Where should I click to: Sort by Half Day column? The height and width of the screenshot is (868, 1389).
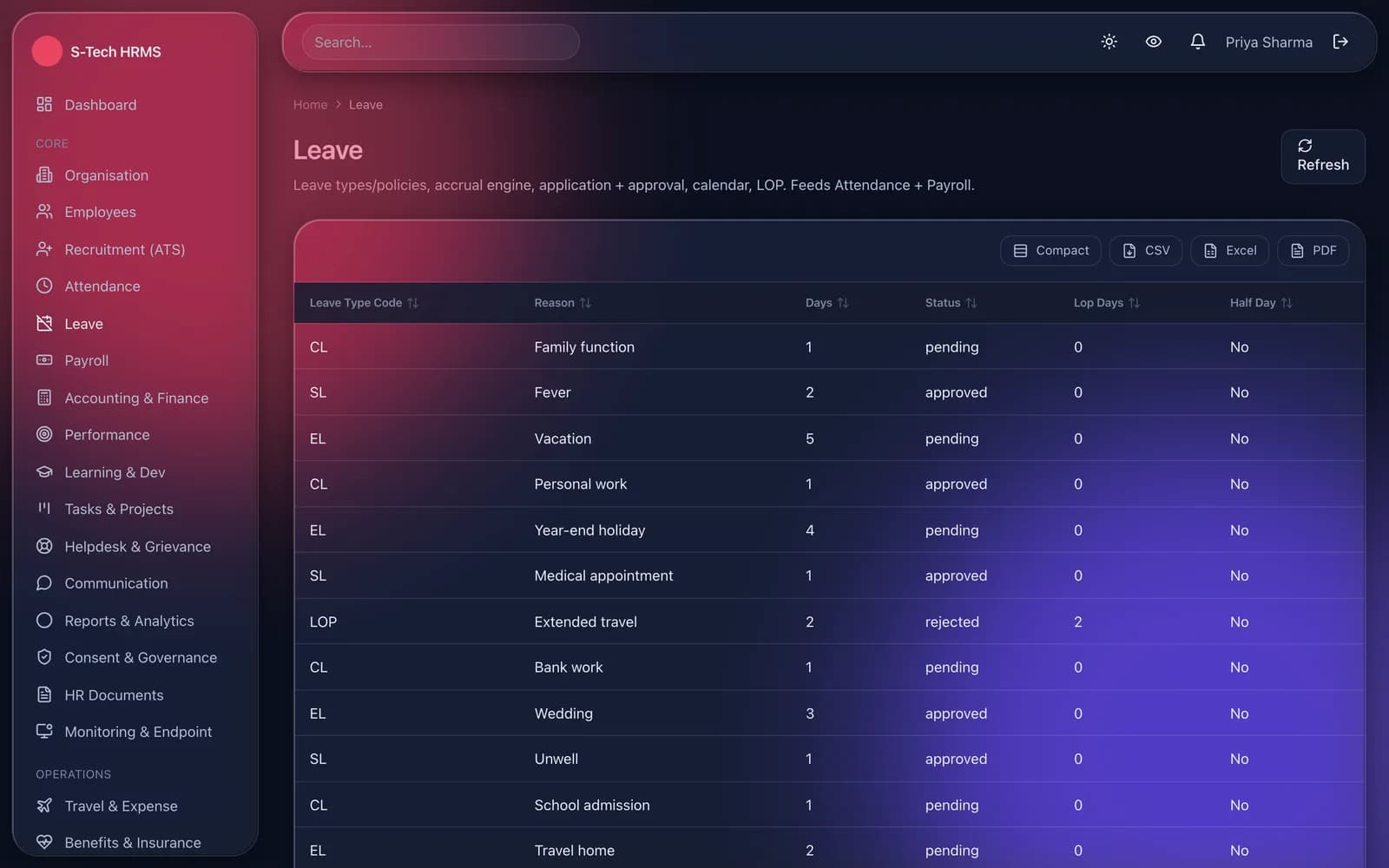[x=1261, y=303]
